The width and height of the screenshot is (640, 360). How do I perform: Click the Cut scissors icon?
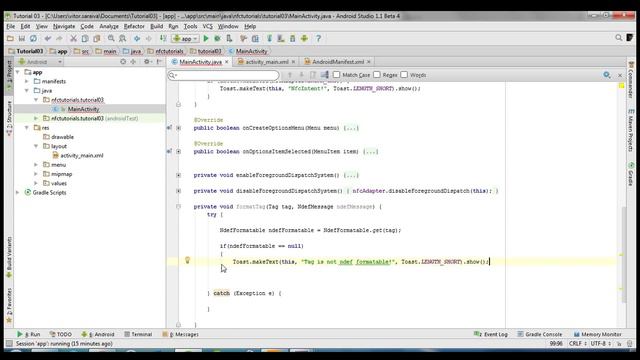click(x=73, y=38)
